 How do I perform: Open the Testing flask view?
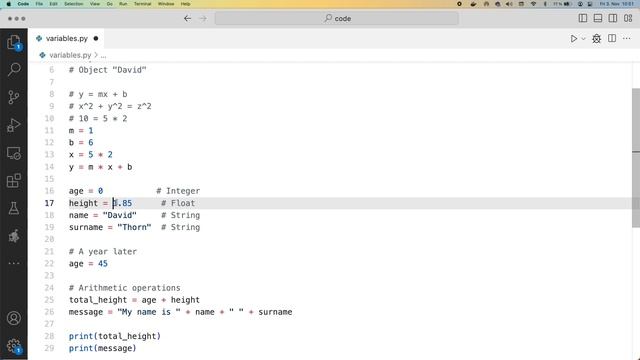(14, 208)
